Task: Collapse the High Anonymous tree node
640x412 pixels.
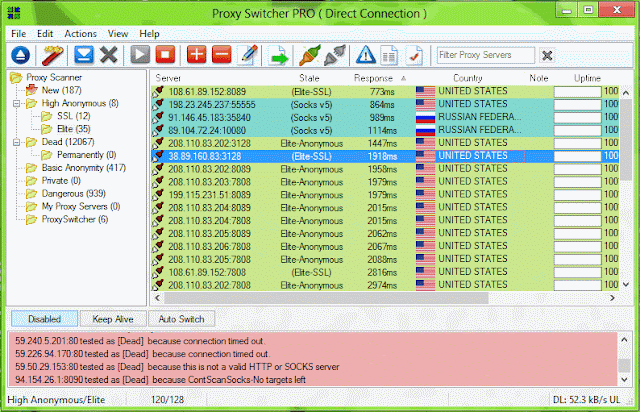Action: coord(16,103)
